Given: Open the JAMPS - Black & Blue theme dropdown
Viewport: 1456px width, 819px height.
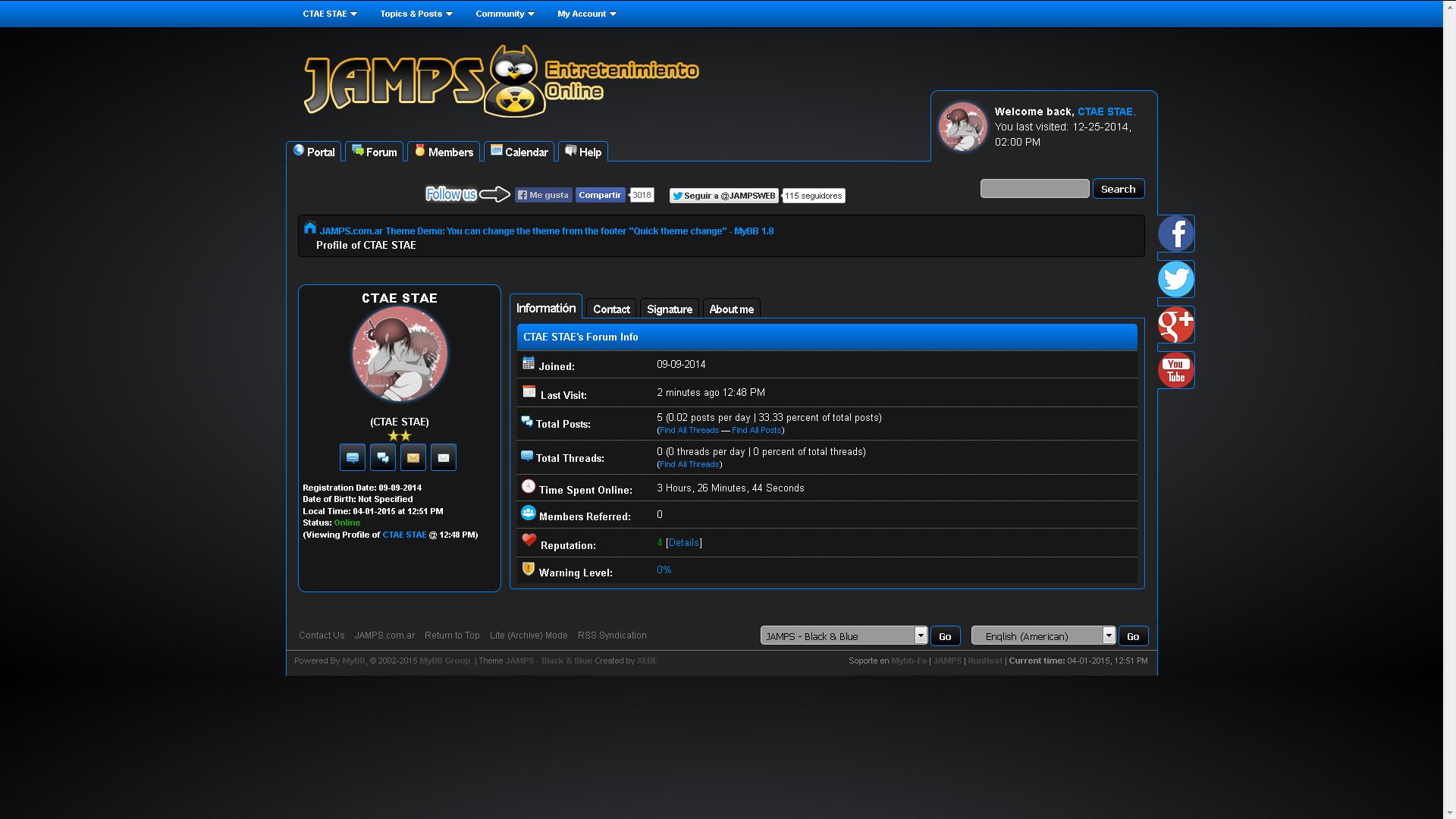Looking at the screenshot, I should [x=843, y=635].
